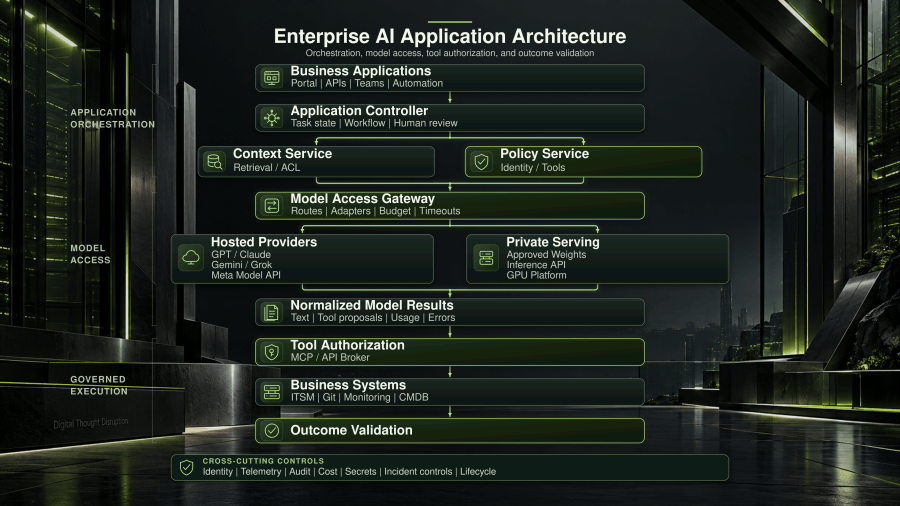Click 'Portal | APIs | Teams | Automation' text
900x506 pixels.
click(x=367, y=83)
